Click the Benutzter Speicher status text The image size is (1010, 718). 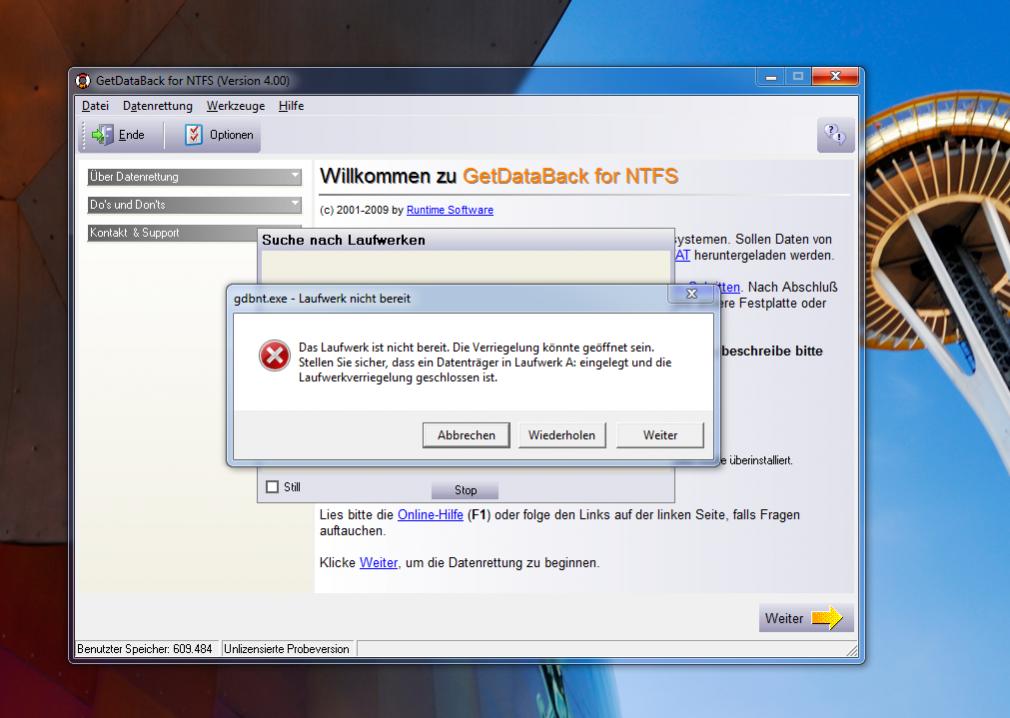click(144, 648)
